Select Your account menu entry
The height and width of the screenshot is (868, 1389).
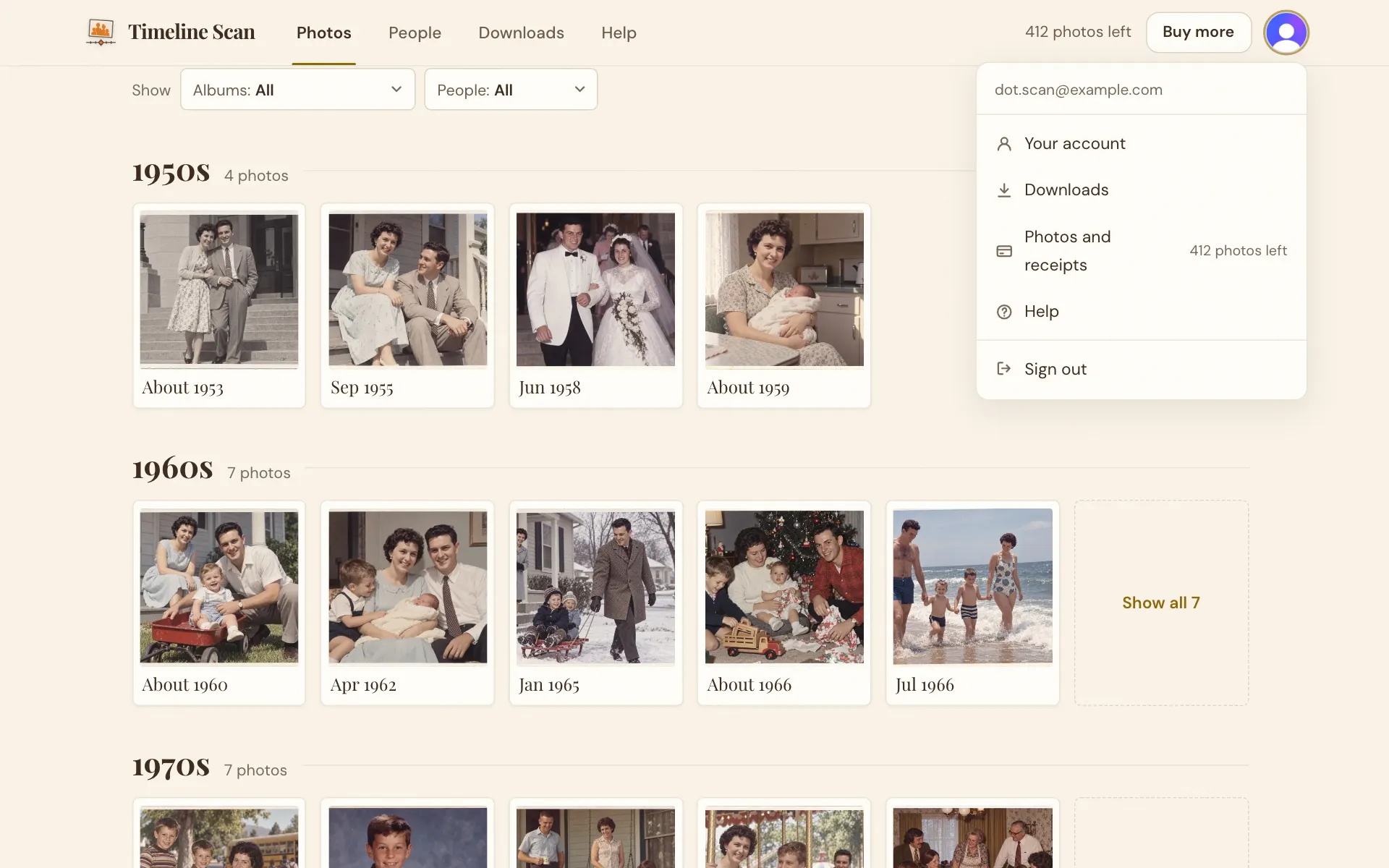pos(1141,144)
